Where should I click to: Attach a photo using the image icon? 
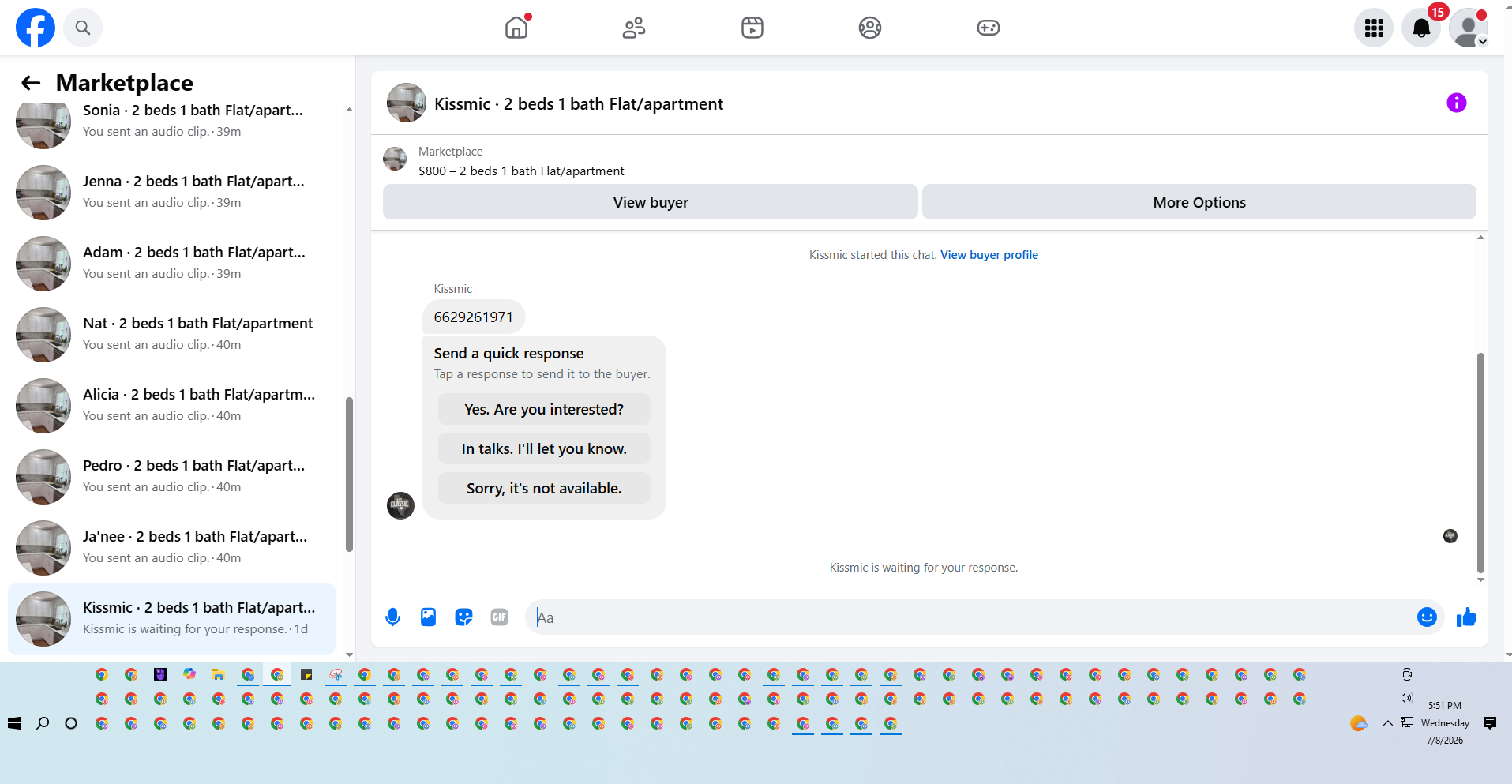pyautogui.click(x=428, y=617)
